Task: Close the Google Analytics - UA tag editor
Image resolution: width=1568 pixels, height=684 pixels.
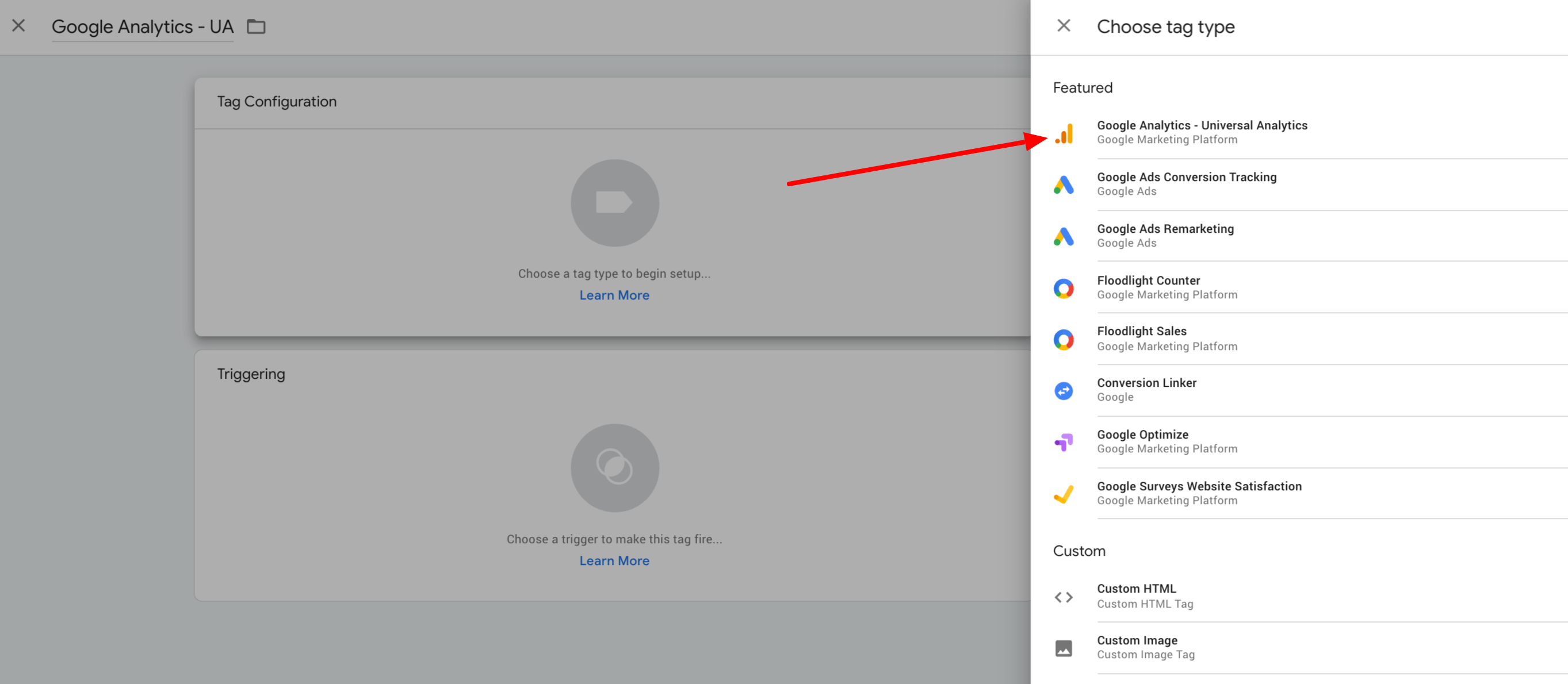Action: 19,25
